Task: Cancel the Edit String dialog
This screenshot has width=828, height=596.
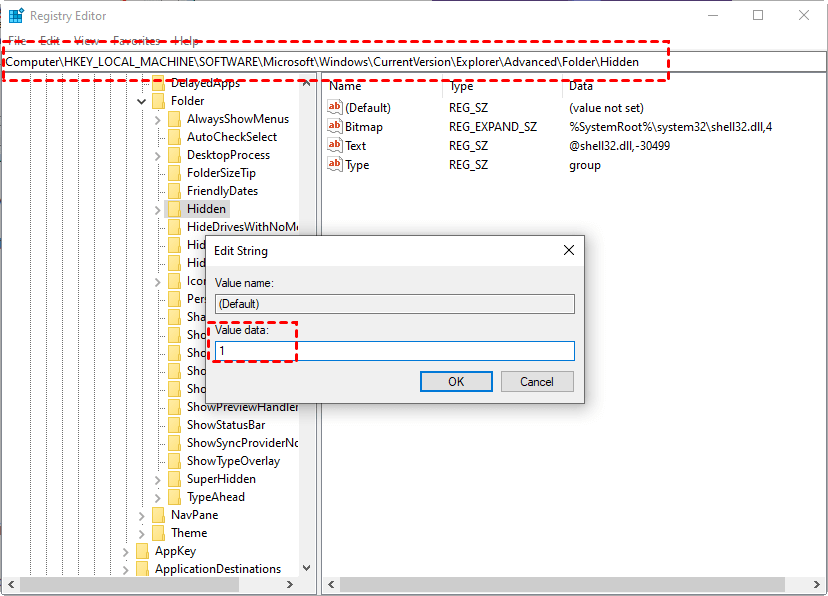Action: 537,381
